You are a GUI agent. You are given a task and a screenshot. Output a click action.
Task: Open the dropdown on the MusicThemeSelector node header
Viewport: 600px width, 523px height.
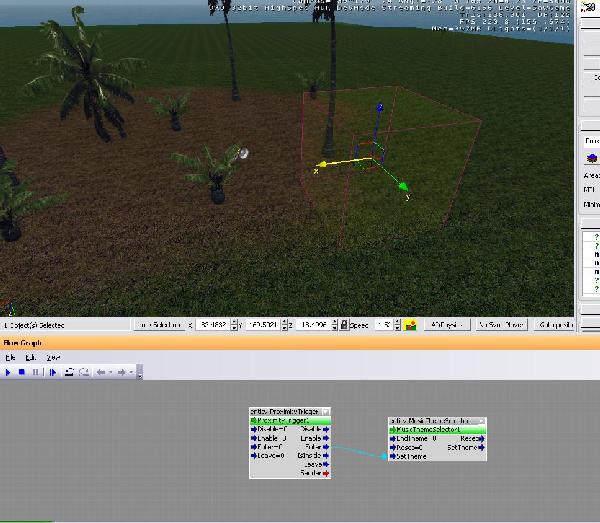pos(482,420)
